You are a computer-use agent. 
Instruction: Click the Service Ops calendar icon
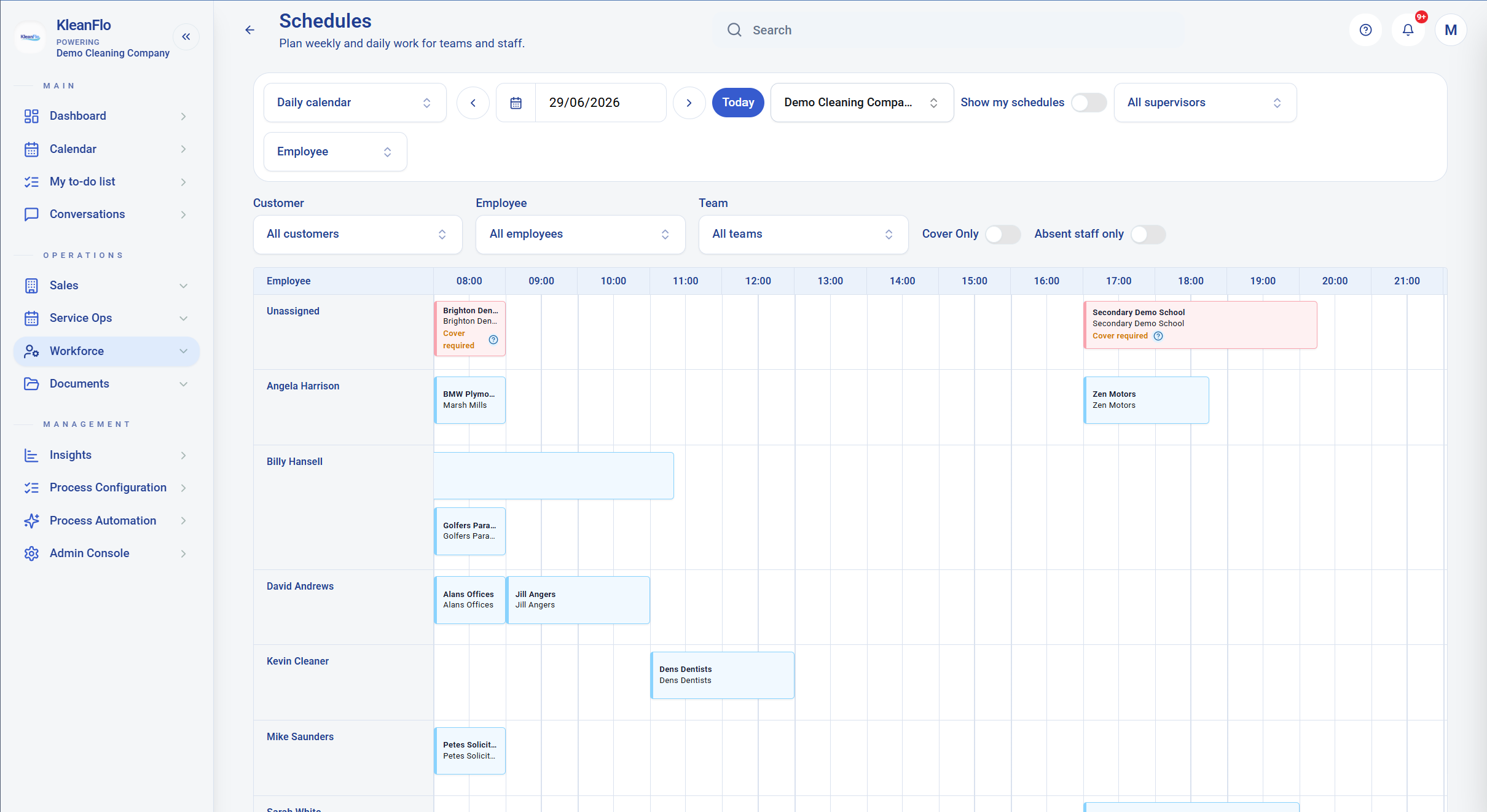click(31, 318)
